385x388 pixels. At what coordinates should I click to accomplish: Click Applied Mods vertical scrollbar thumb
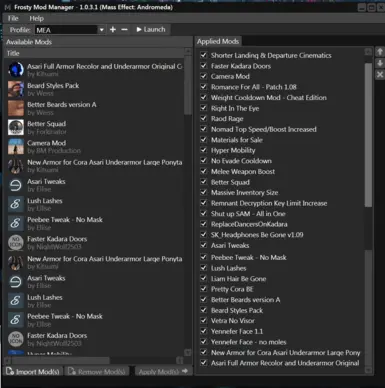pos(368,135)
